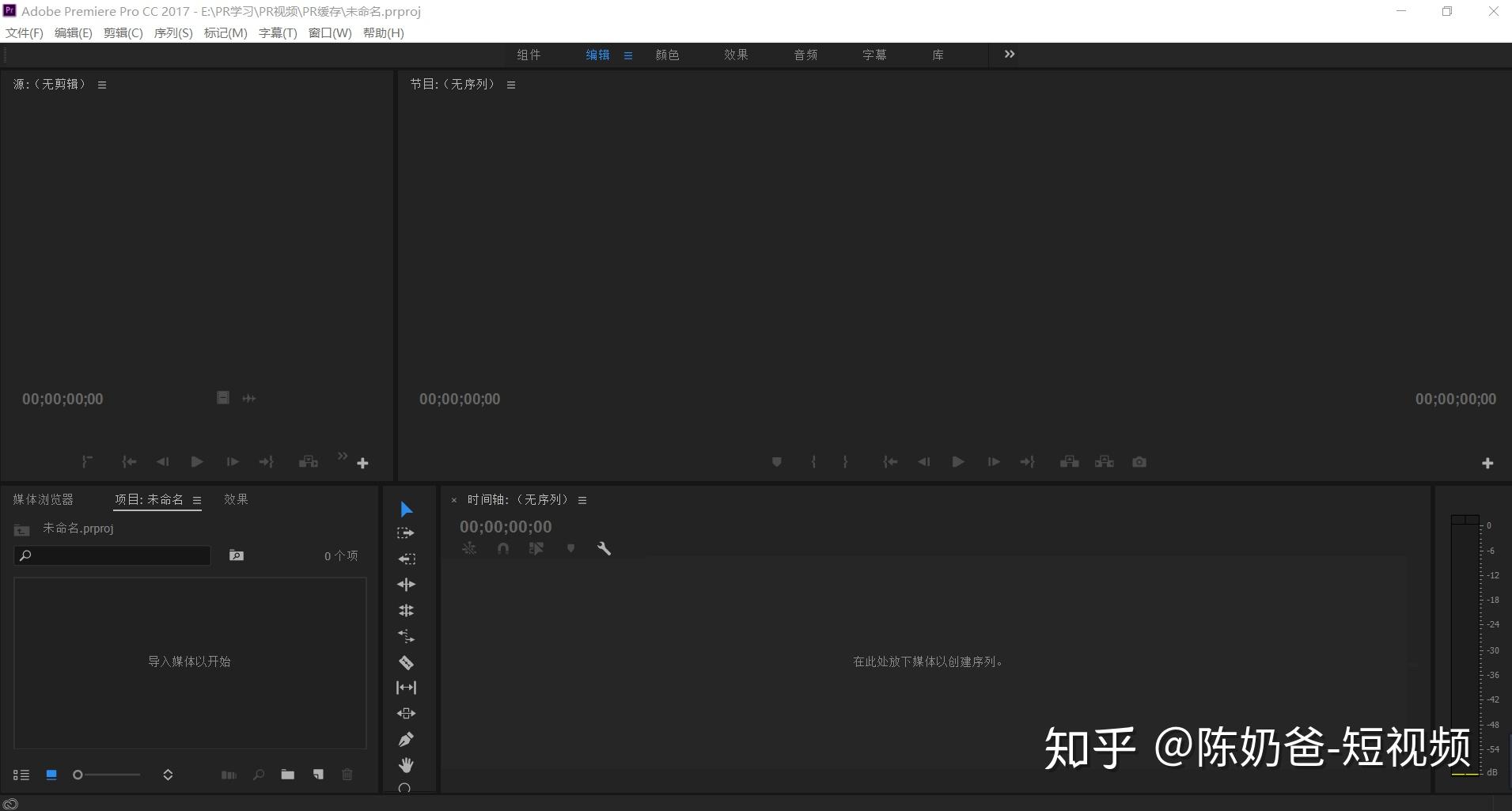Switch to 音频 workspace
This screenshot has width=1512, height=811.
805,55
